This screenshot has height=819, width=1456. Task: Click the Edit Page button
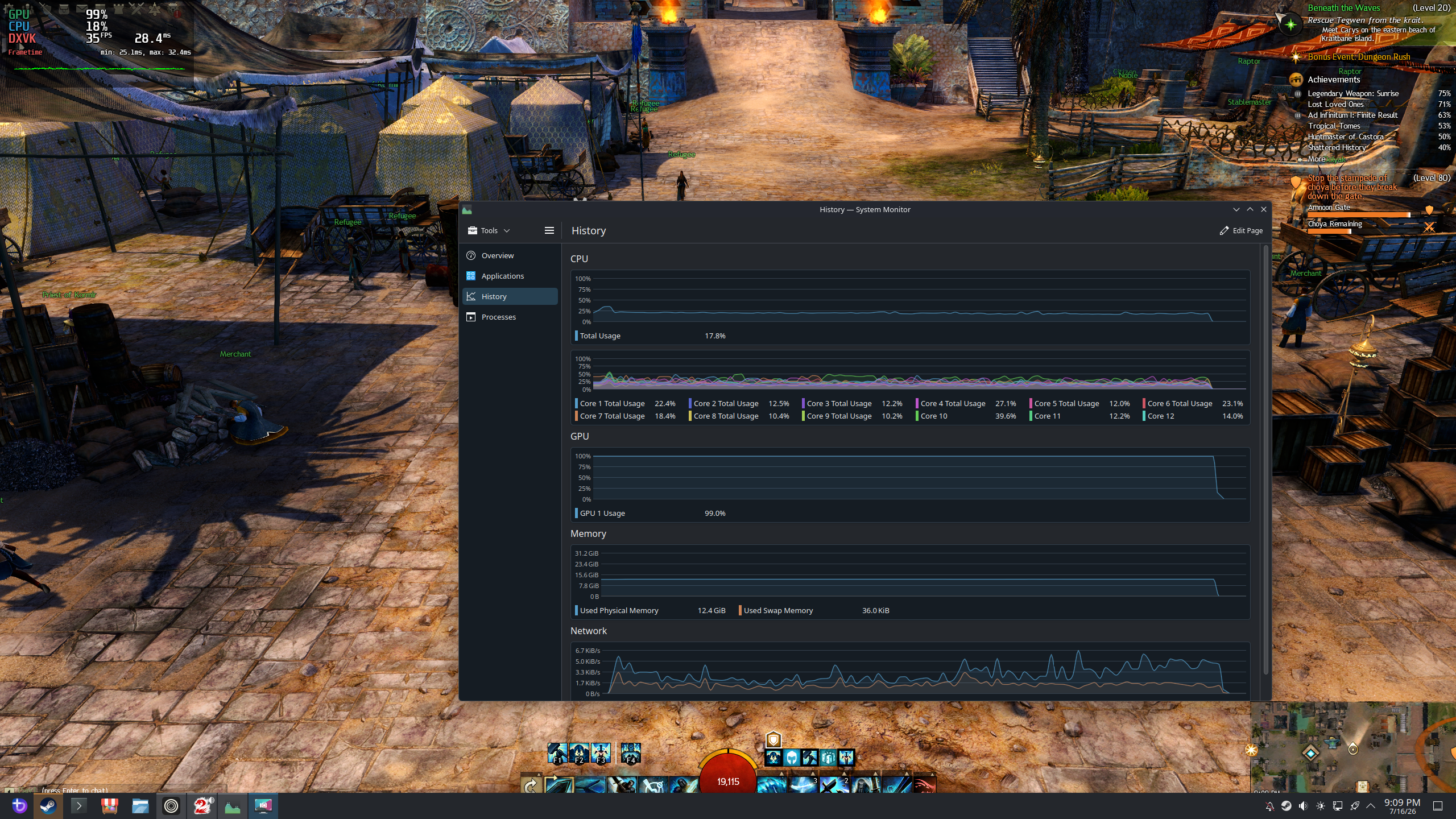pos(1241,230)
